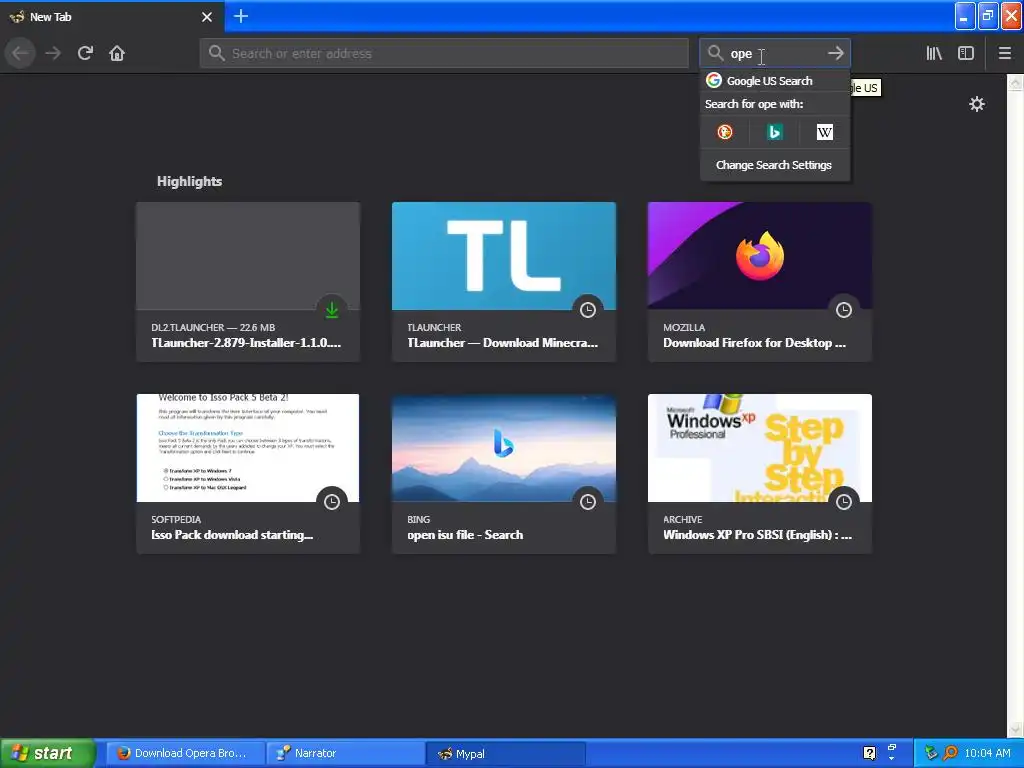Image resolution: width=1024 pixels, height=768 pixels.
Task: Open the Bing open isu file highlight
Action: tap(504, 473)
